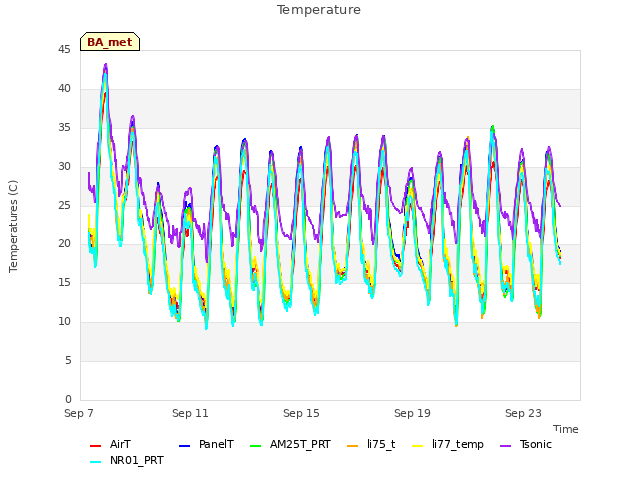640x480 pixels.
Task: Click the Temperatures (C) axis label
Action: click(13, 226)
